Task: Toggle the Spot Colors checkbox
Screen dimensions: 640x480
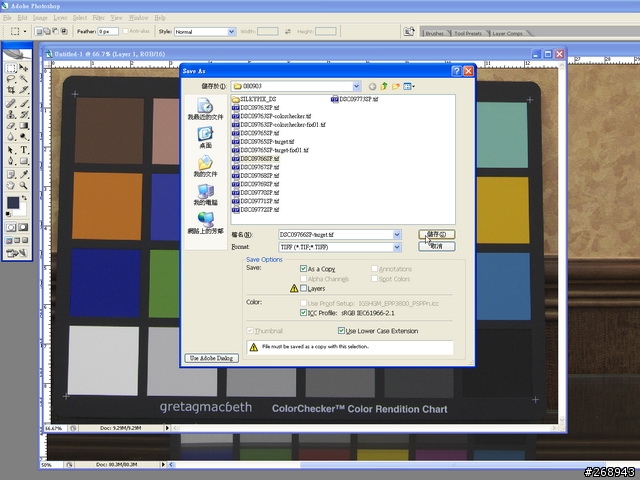Action: coord(374,279)
